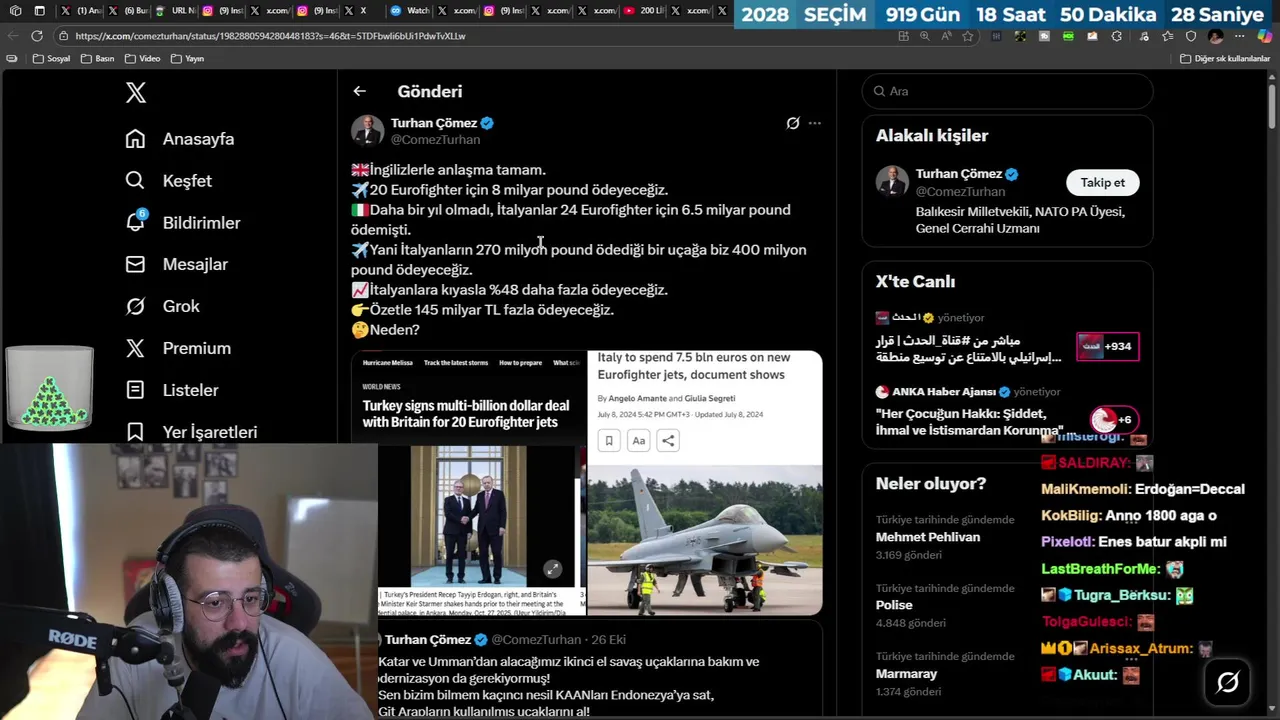Click the Grok icon on the post header

click(793, 123)
